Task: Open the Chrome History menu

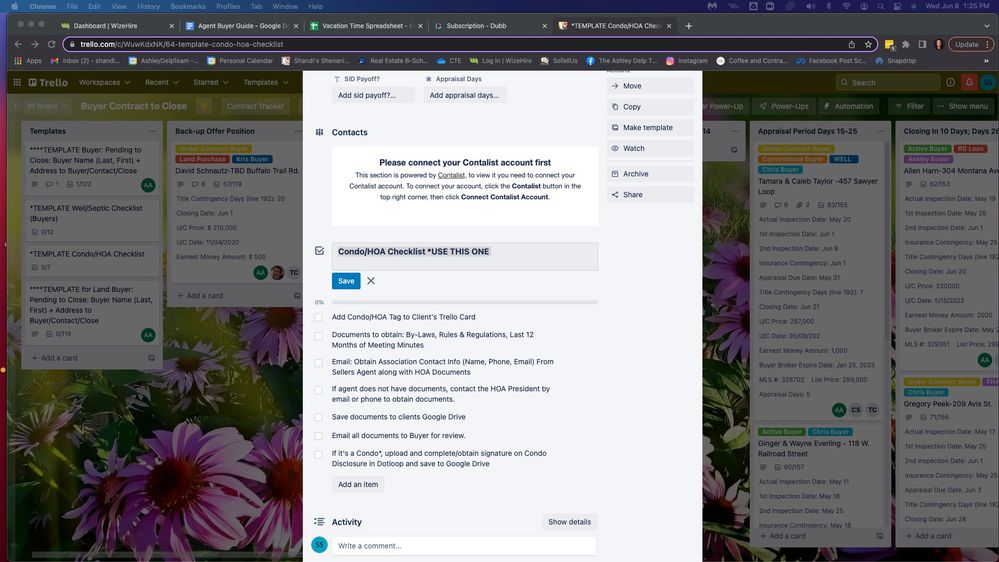Action: (x=148, y=6)
